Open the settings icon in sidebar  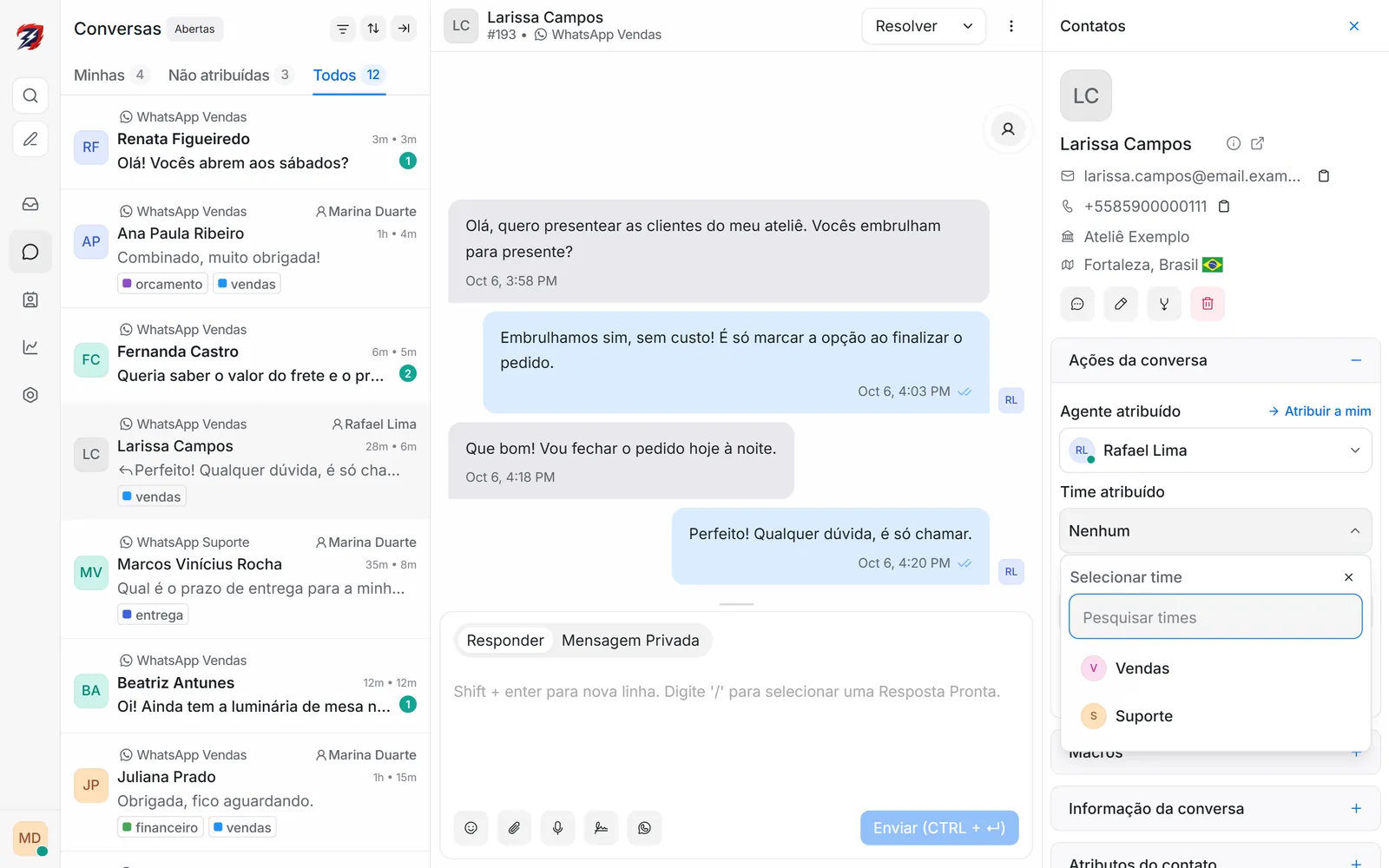click(30, 395)
